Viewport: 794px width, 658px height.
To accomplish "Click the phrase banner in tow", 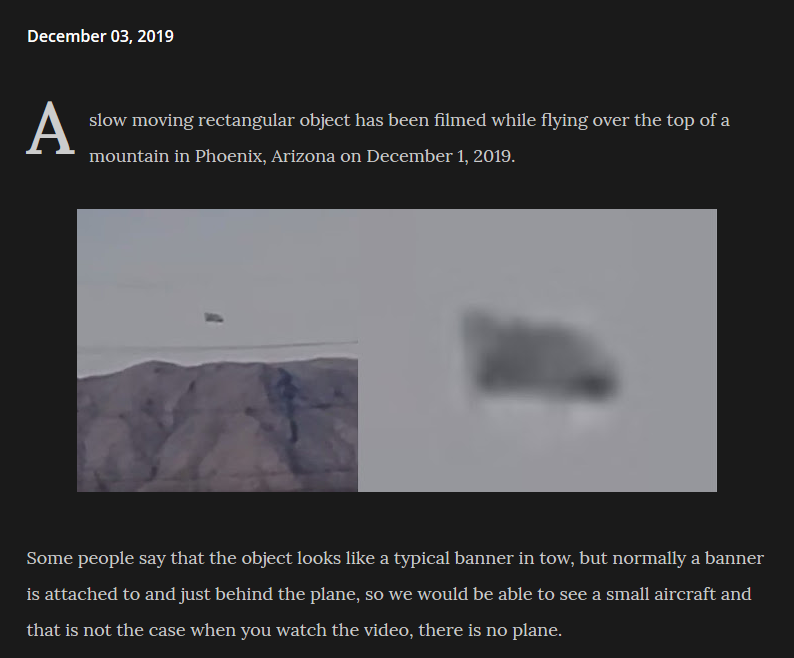I will (x=514, y=558).
